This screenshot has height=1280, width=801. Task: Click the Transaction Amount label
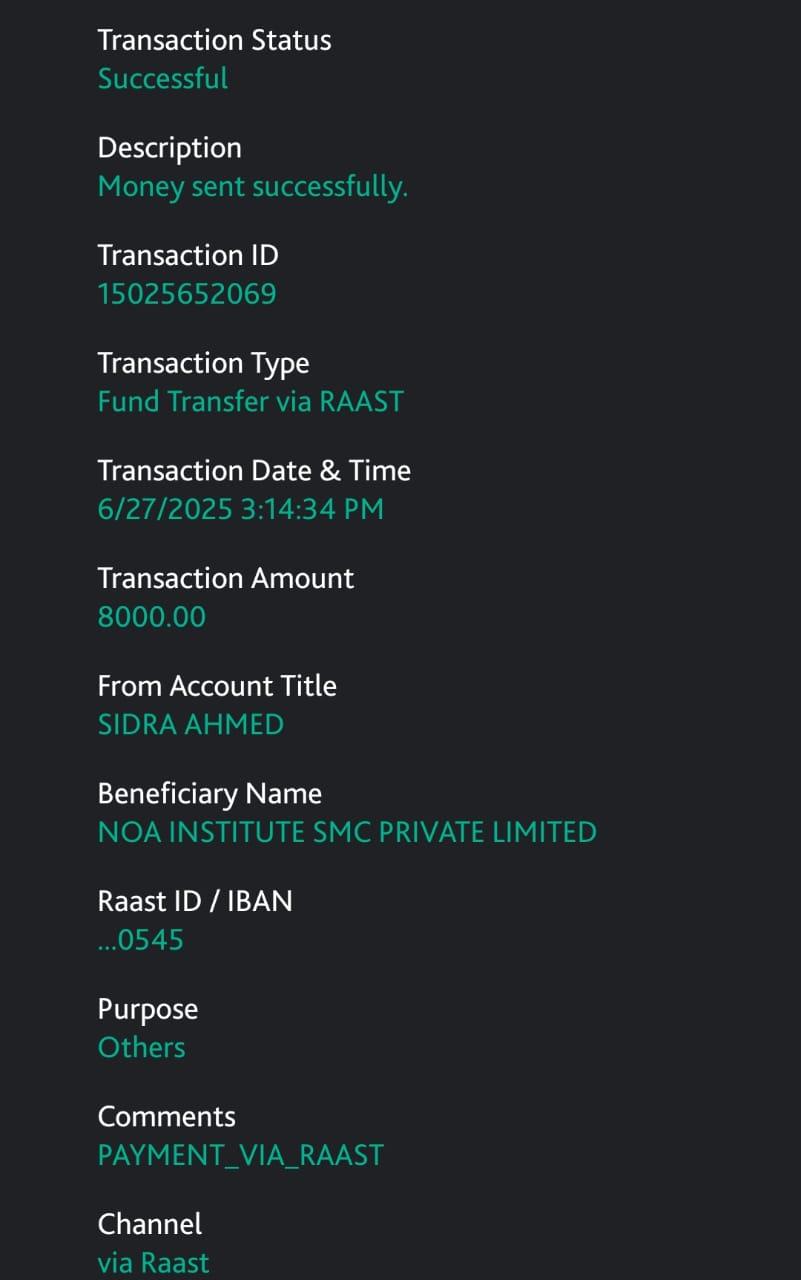226,579
